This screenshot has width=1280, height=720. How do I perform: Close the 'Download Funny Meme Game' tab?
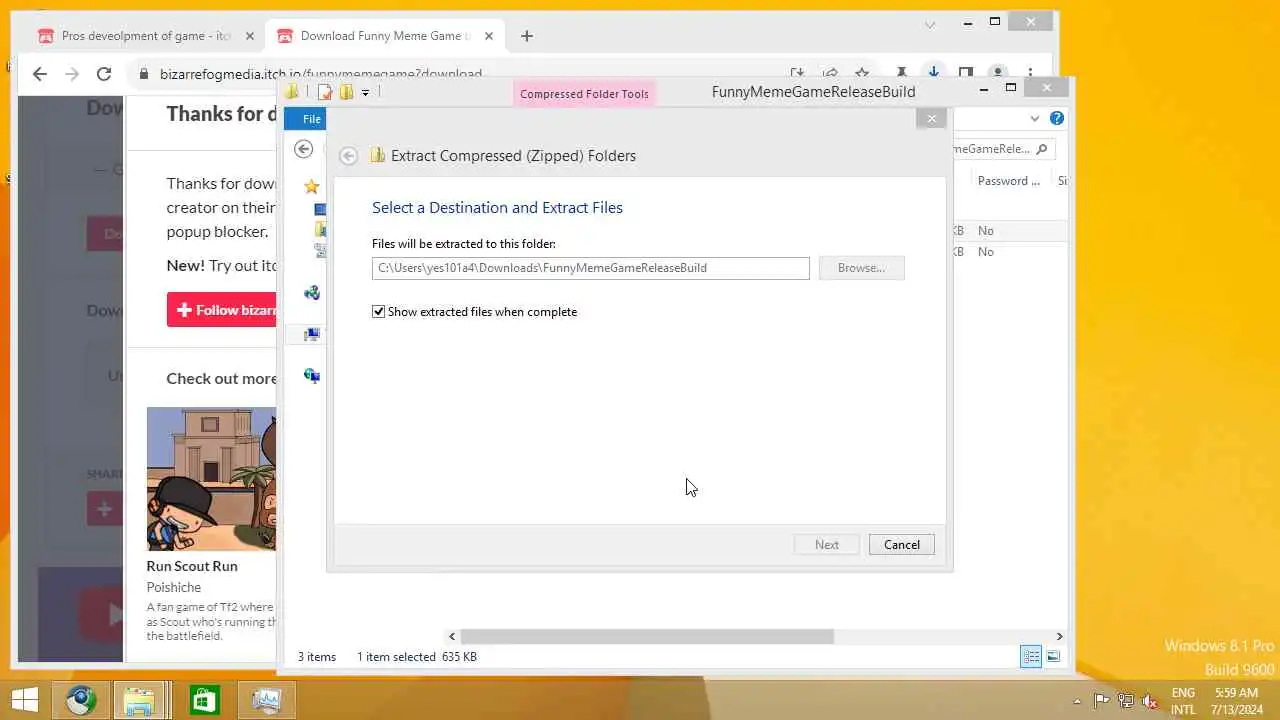[489, 36]
